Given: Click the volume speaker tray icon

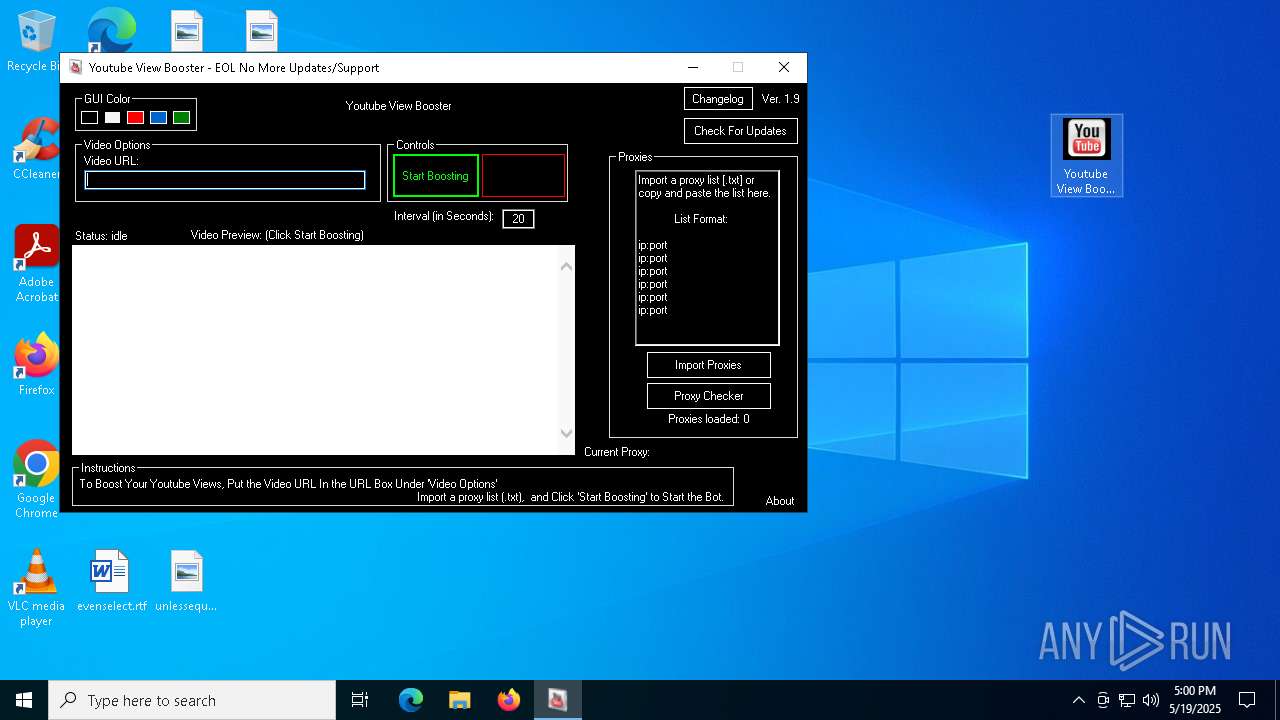Looking at the screenshot, I should tap(1151, 700).
